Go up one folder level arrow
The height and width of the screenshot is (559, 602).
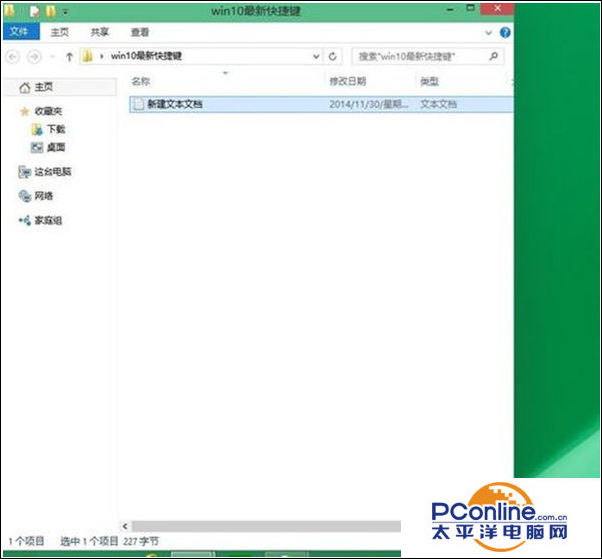pos(69,57)
